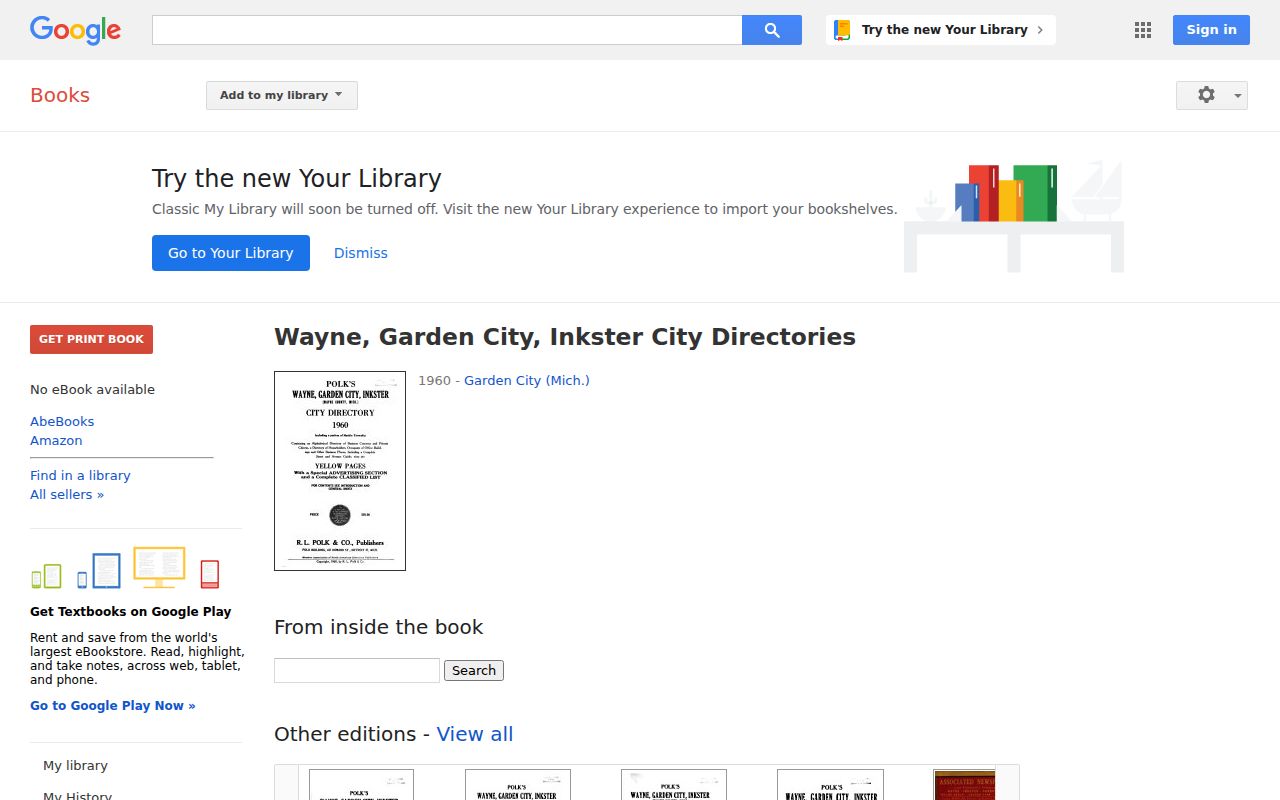This screenshot has height=800, width=1280.
Task: Click the 1960 directory cover thumbnail
Action: (x=340, y=471)
